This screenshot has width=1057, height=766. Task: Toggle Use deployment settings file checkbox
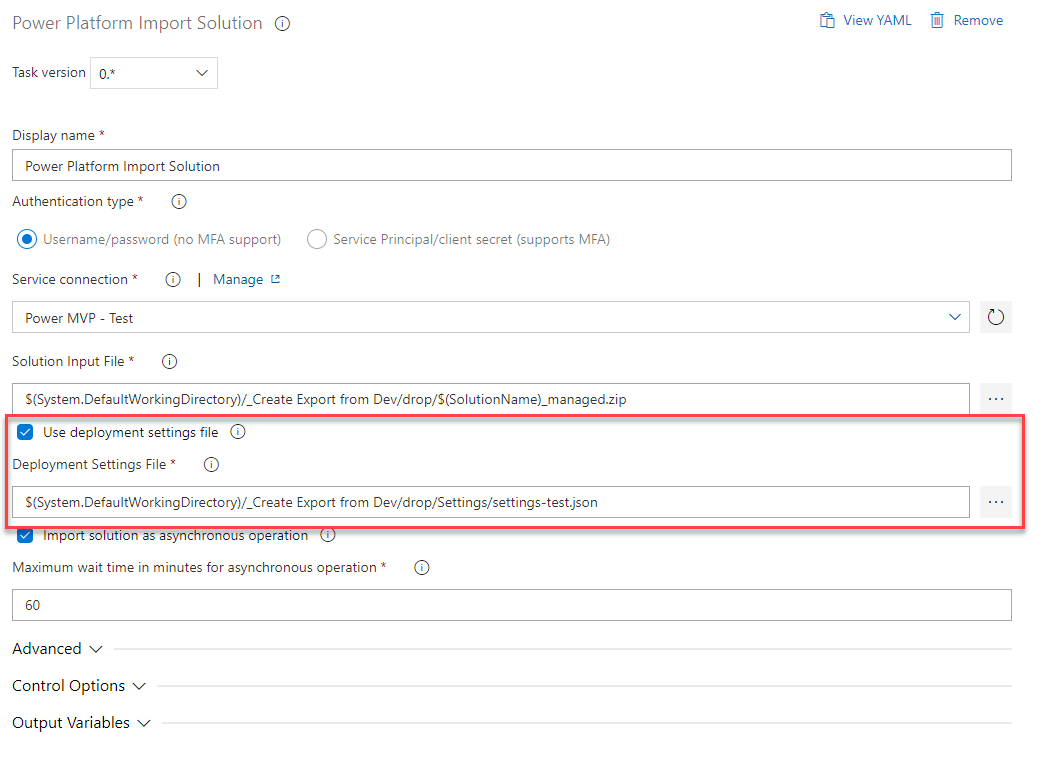[x=25, y=432]
